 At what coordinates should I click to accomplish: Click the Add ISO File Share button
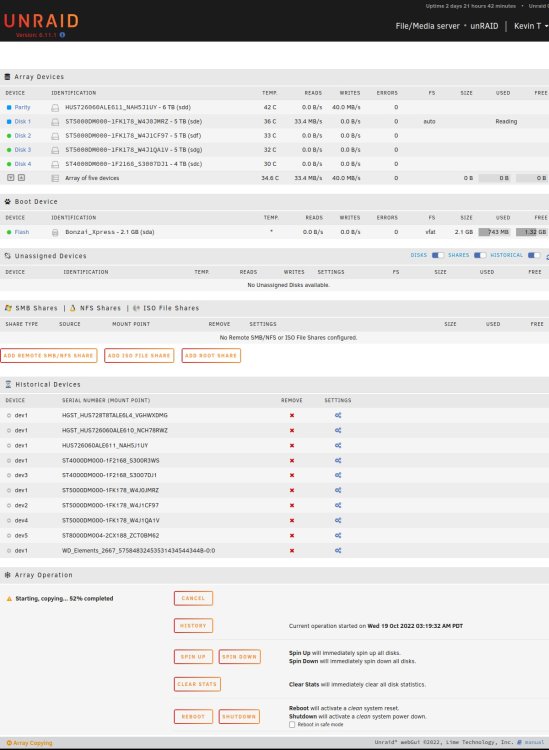(x=139, y=355)
